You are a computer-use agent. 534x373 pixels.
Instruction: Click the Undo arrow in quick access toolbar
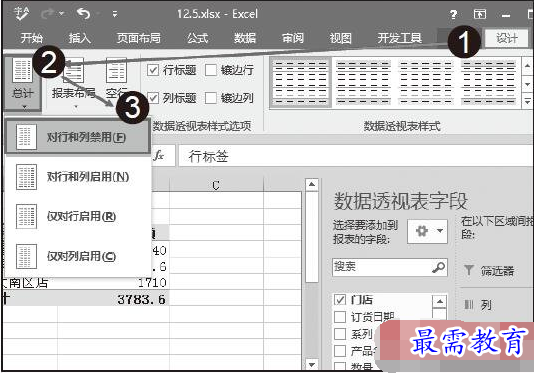(x=84, y=14)
